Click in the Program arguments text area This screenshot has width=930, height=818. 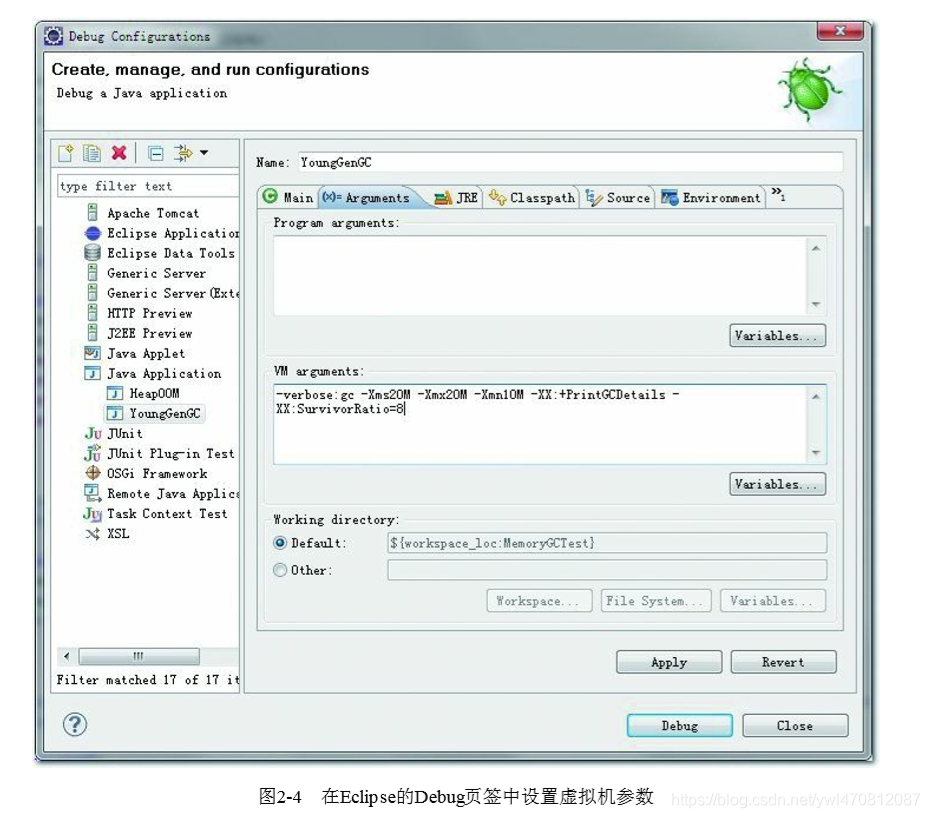point(540,275)
